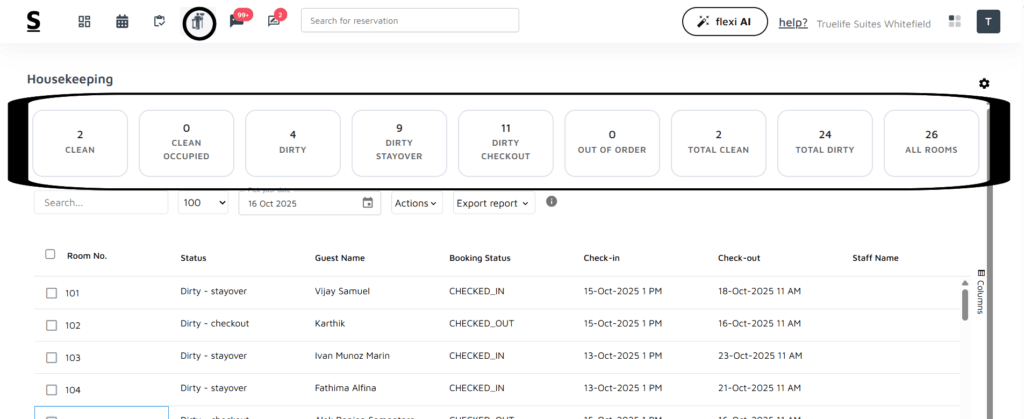This screenshot has width=1024, height=419.
Task: Open the Actions dropdown
Action: coord(416,203)
